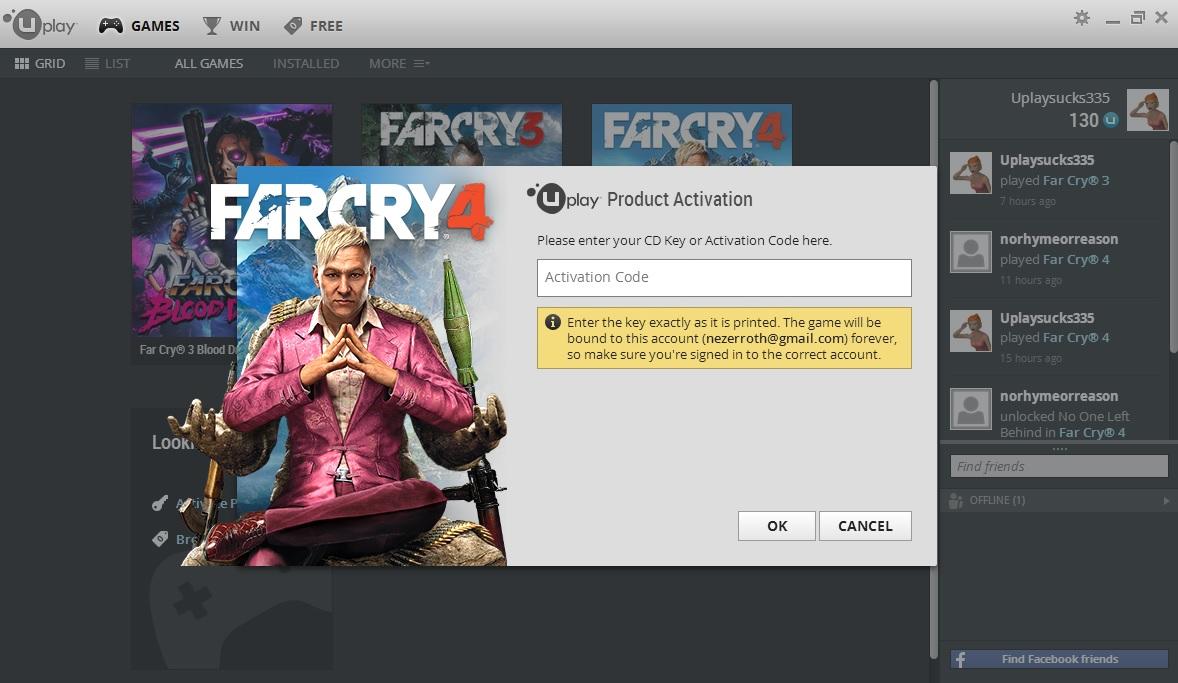Open settings gear icon
Image resolution: width=1178 pixels, height=683 pixels.
coord(1082,17)
